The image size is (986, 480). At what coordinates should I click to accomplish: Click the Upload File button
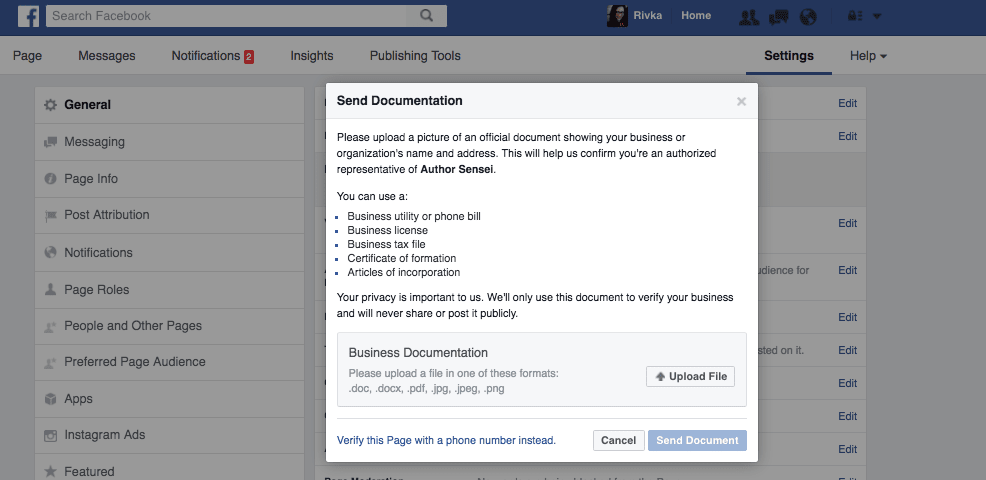pyautogui.click(x=690, y=376)
